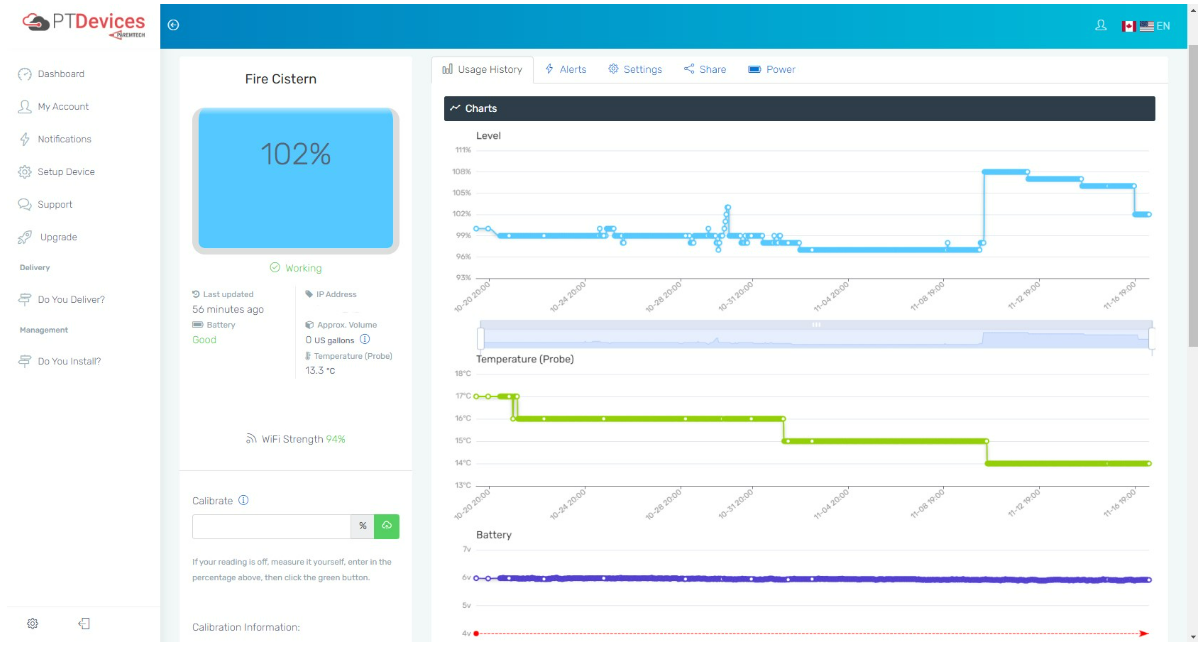
Task: Open the Settings tab
Action: [635, 70]
